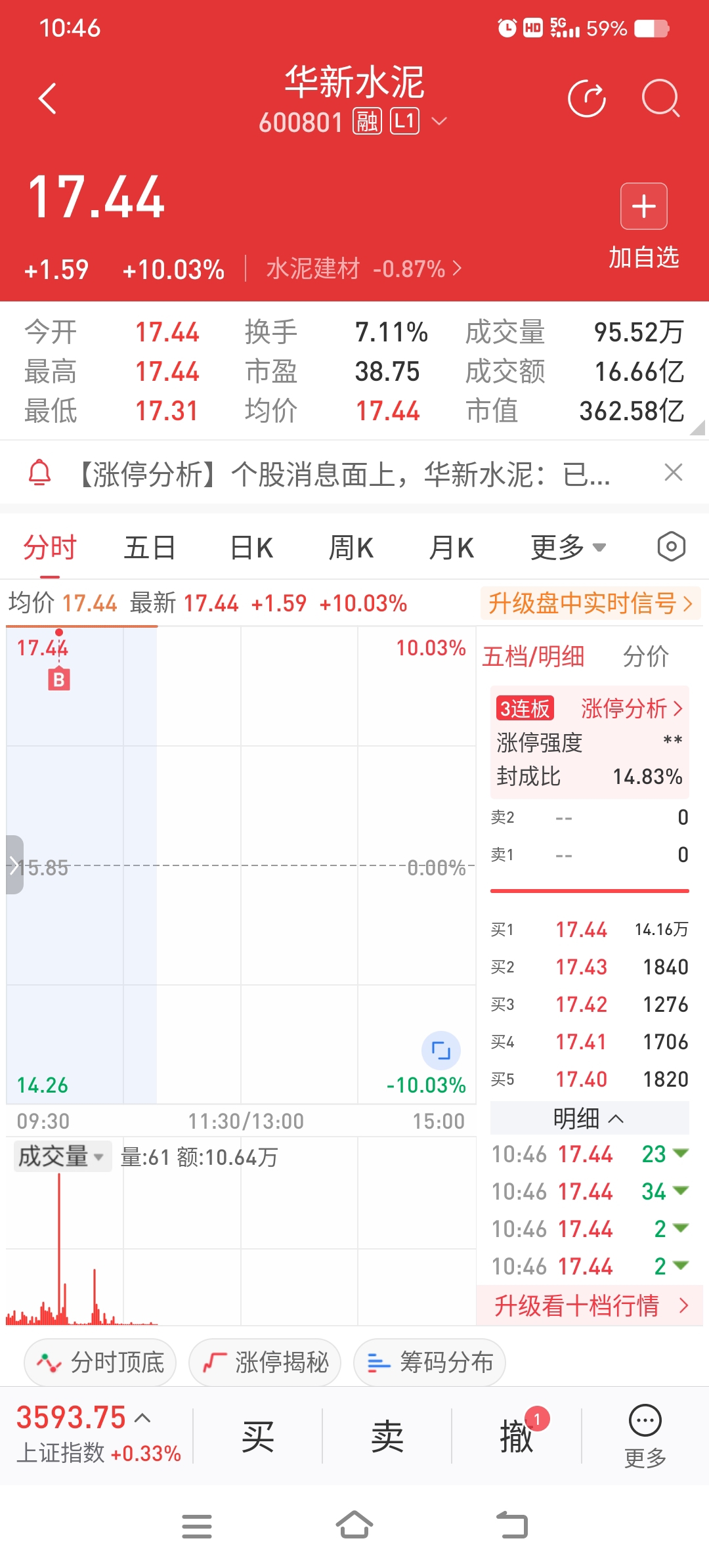Open the search magnifier icon
Screen dimensions: 709x1568
tap(660, 98)
